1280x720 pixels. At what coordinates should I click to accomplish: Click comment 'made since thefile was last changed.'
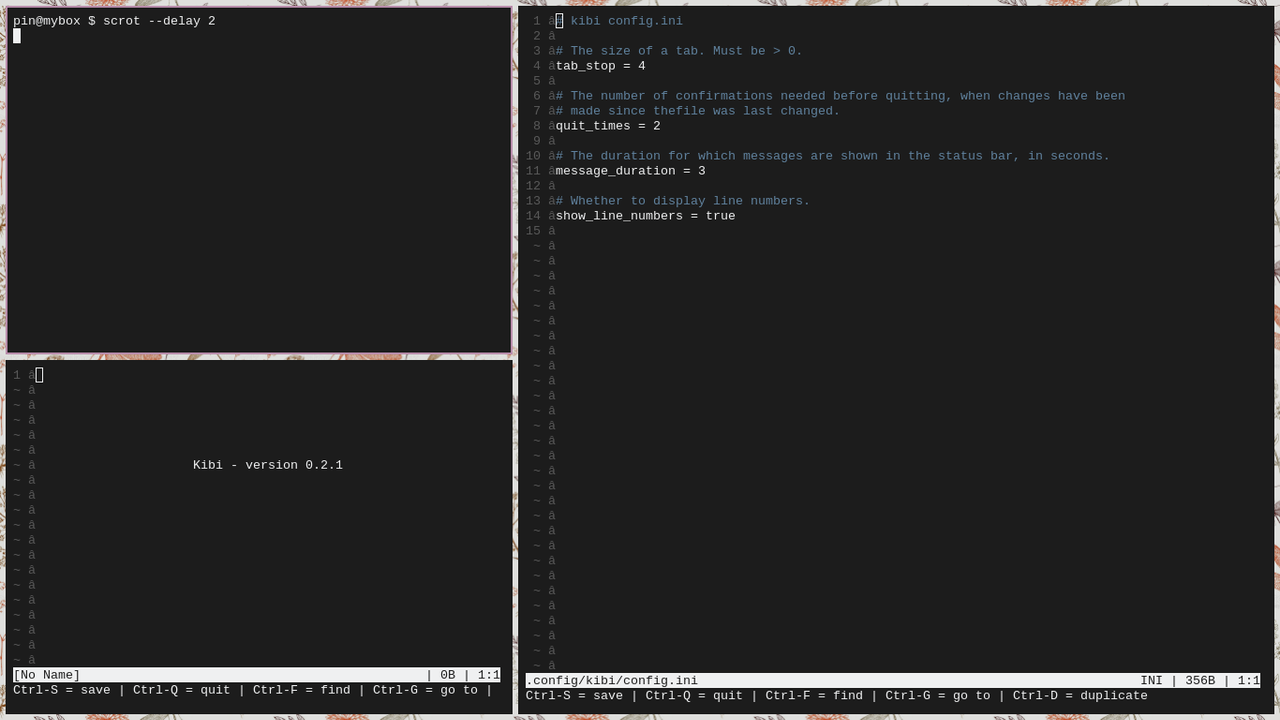tap(698, 111)
